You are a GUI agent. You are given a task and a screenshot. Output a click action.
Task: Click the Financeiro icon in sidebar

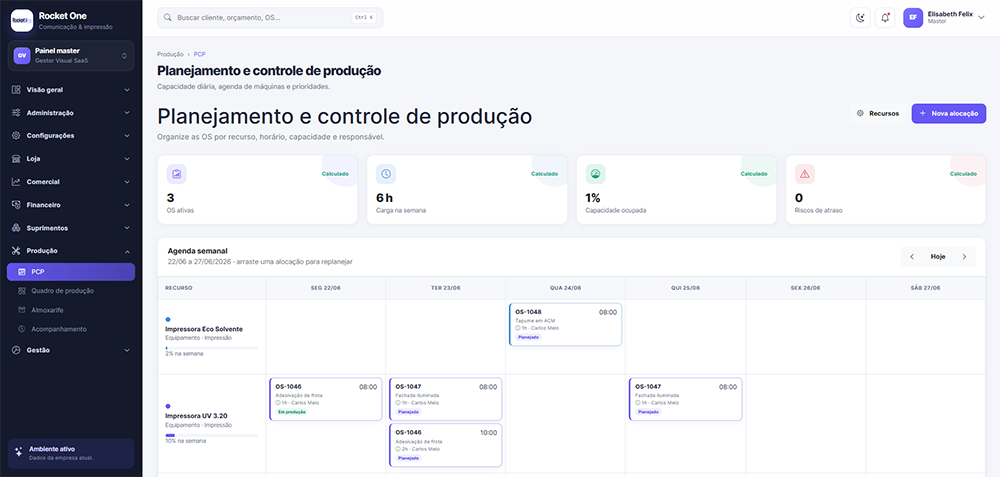coord(16,205)
